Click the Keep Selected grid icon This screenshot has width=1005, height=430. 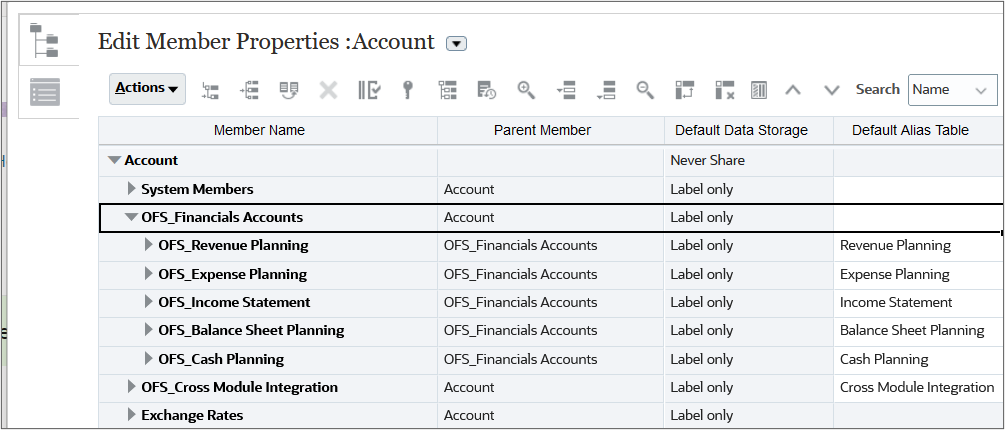(x=685, y=90)
